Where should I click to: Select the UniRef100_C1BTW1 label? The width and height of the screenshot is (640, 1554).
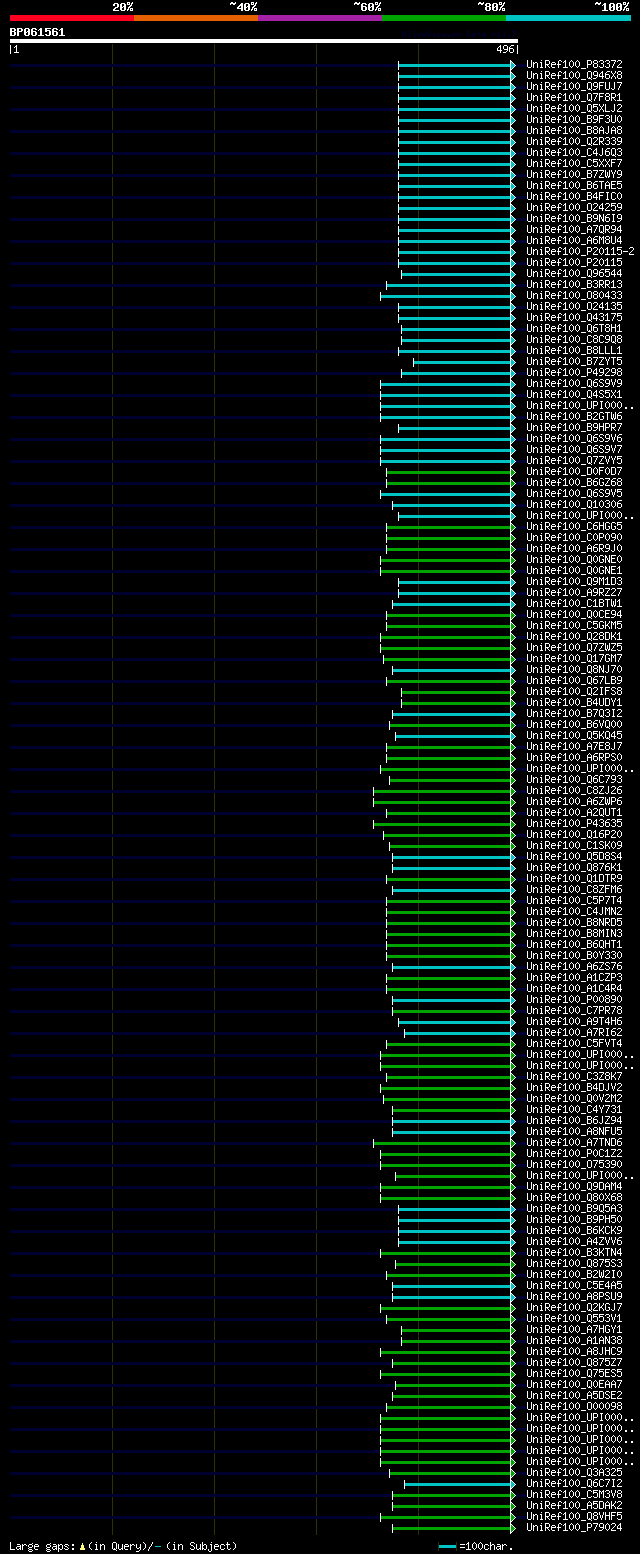(574, 604)
